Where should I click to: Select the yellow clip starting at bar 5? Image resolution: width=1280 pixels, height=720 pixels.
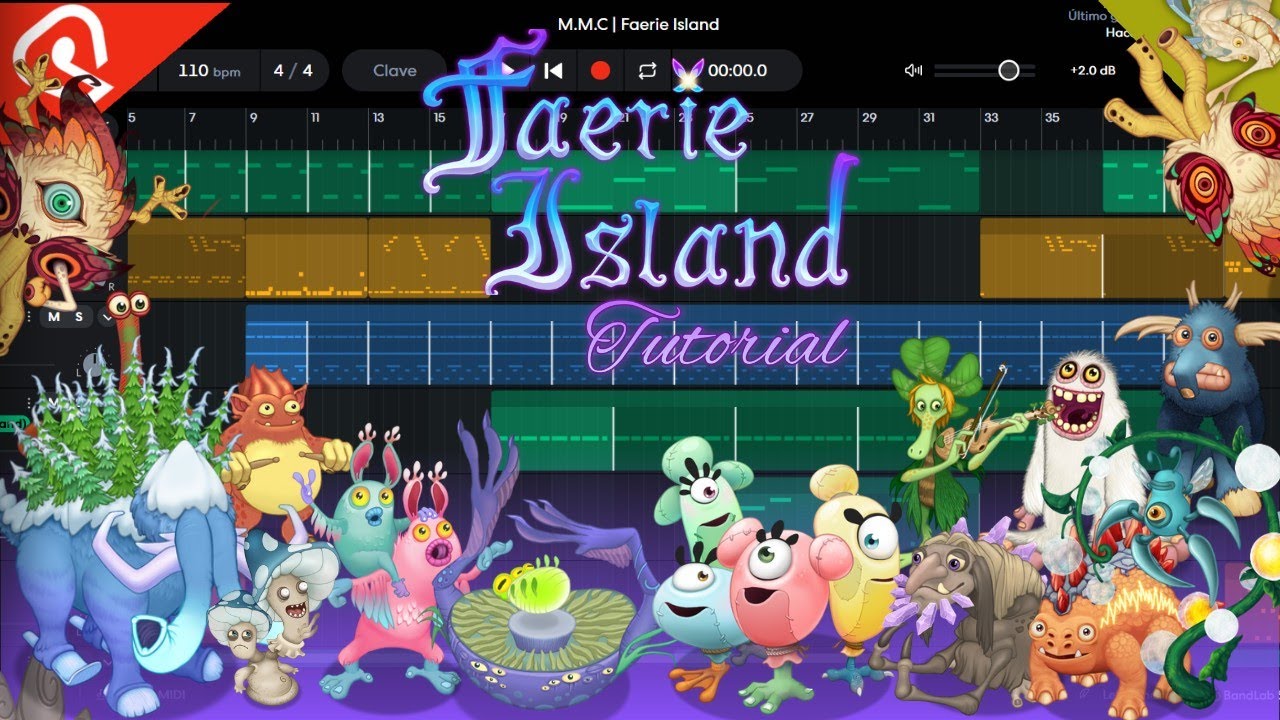186,257
